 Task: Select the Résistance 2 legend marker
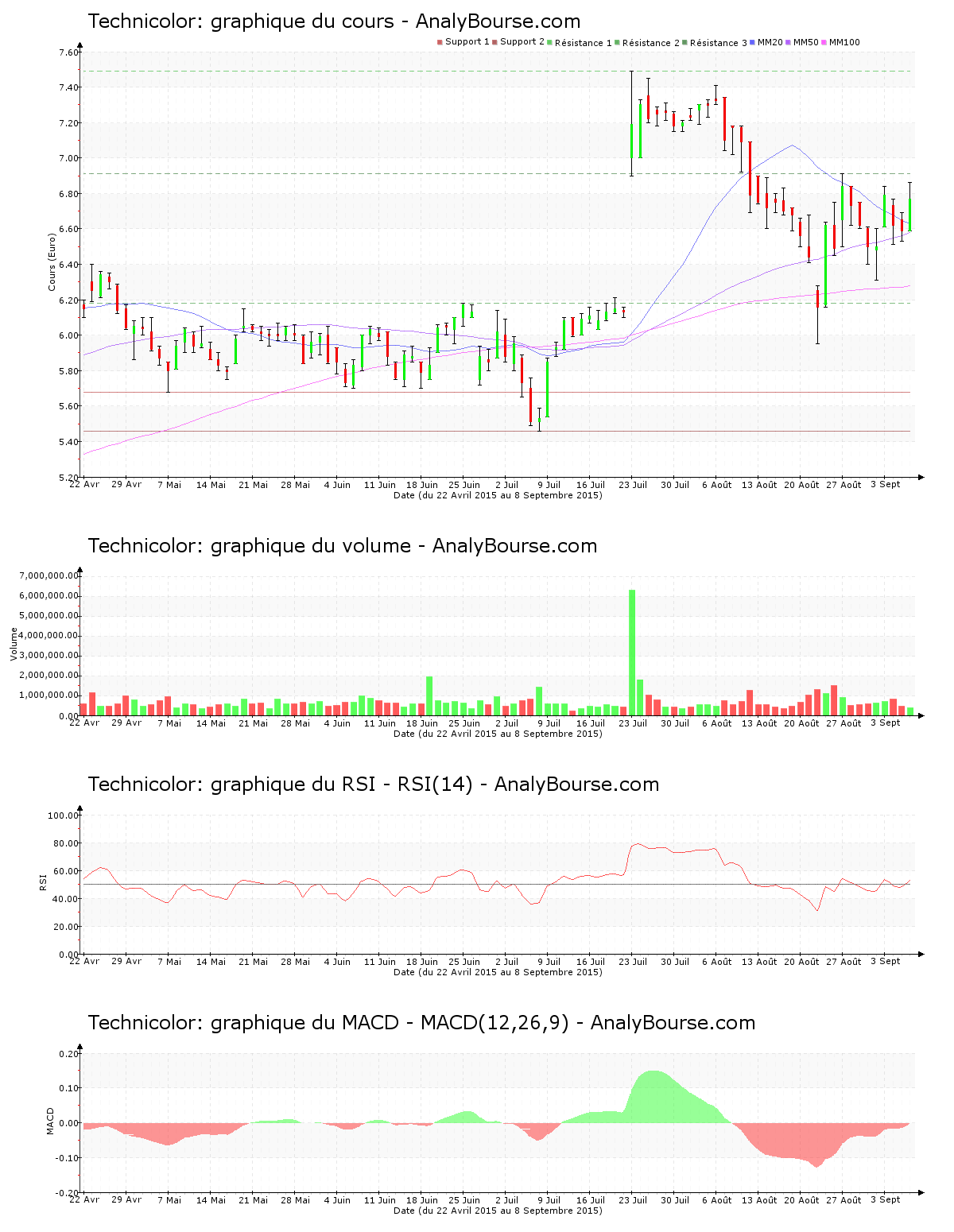(x=617, y=42)
